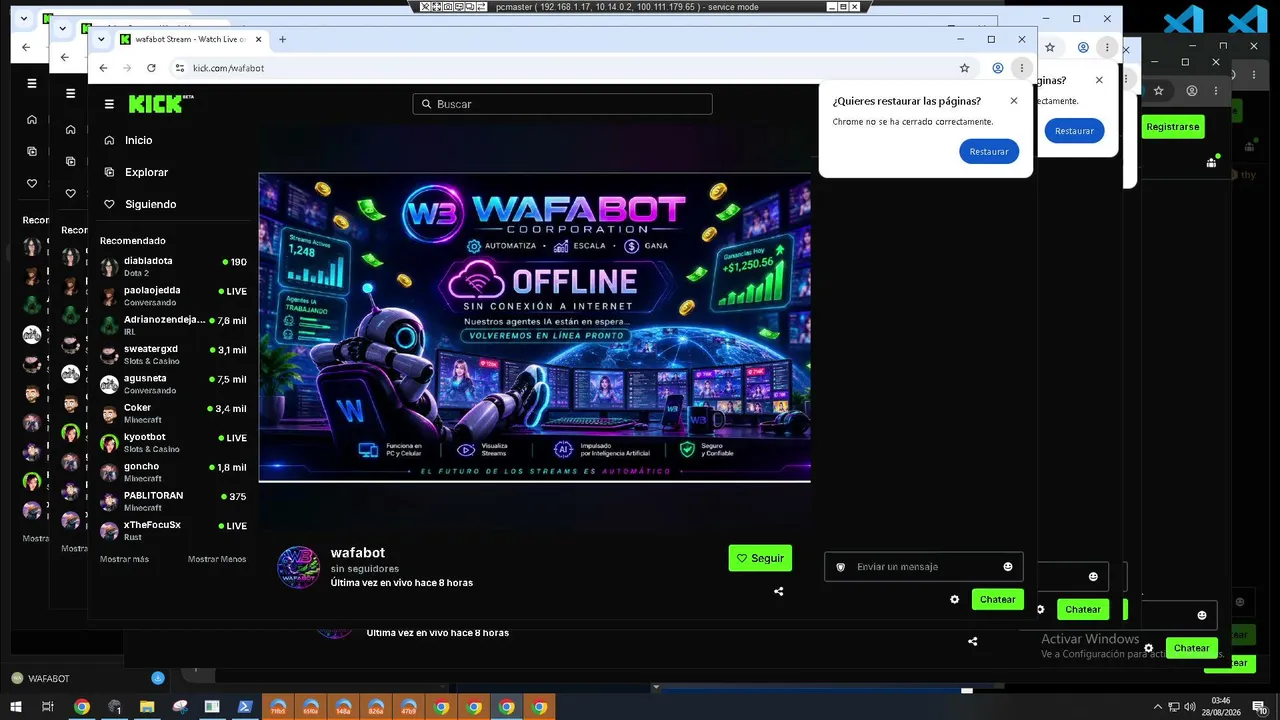Open the Adrianozendeja IRL channel

point(174,325)
